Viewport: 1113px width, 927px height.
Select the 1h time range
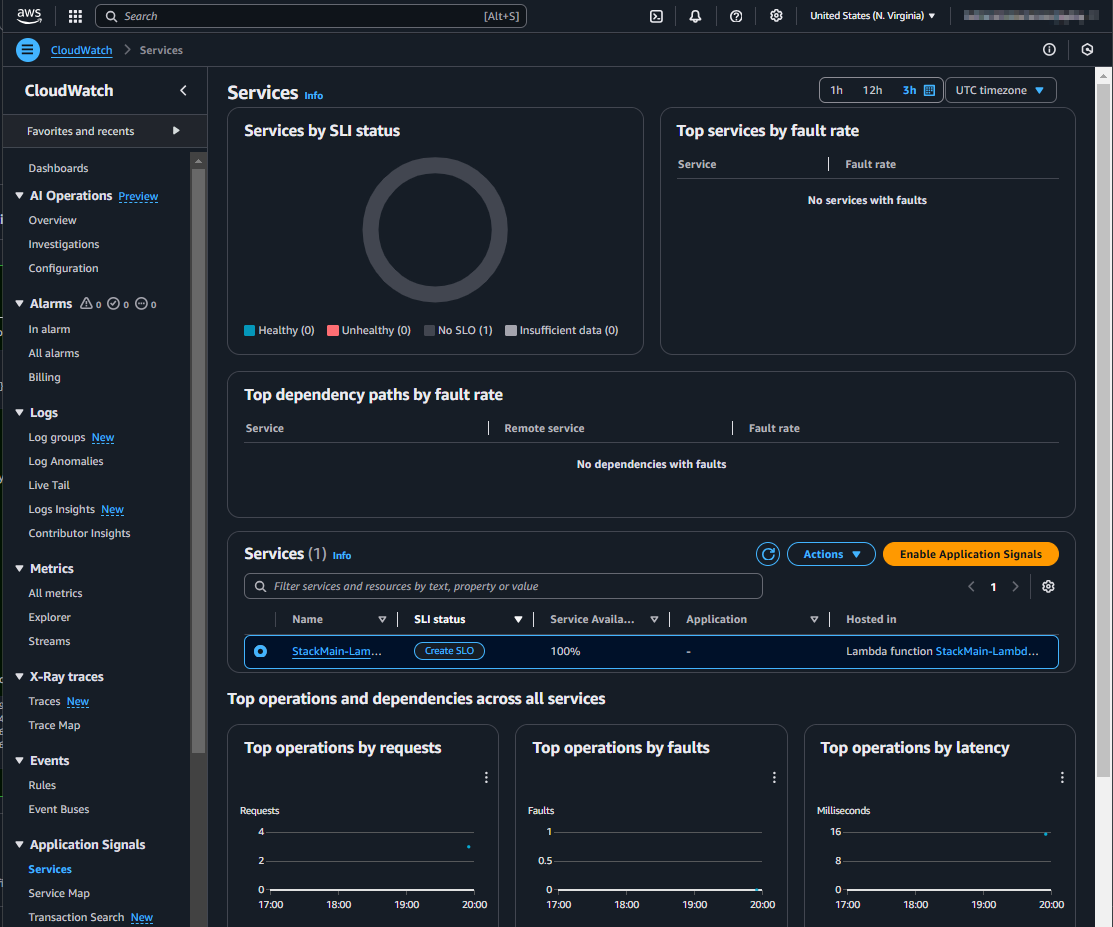pos(836,90)
